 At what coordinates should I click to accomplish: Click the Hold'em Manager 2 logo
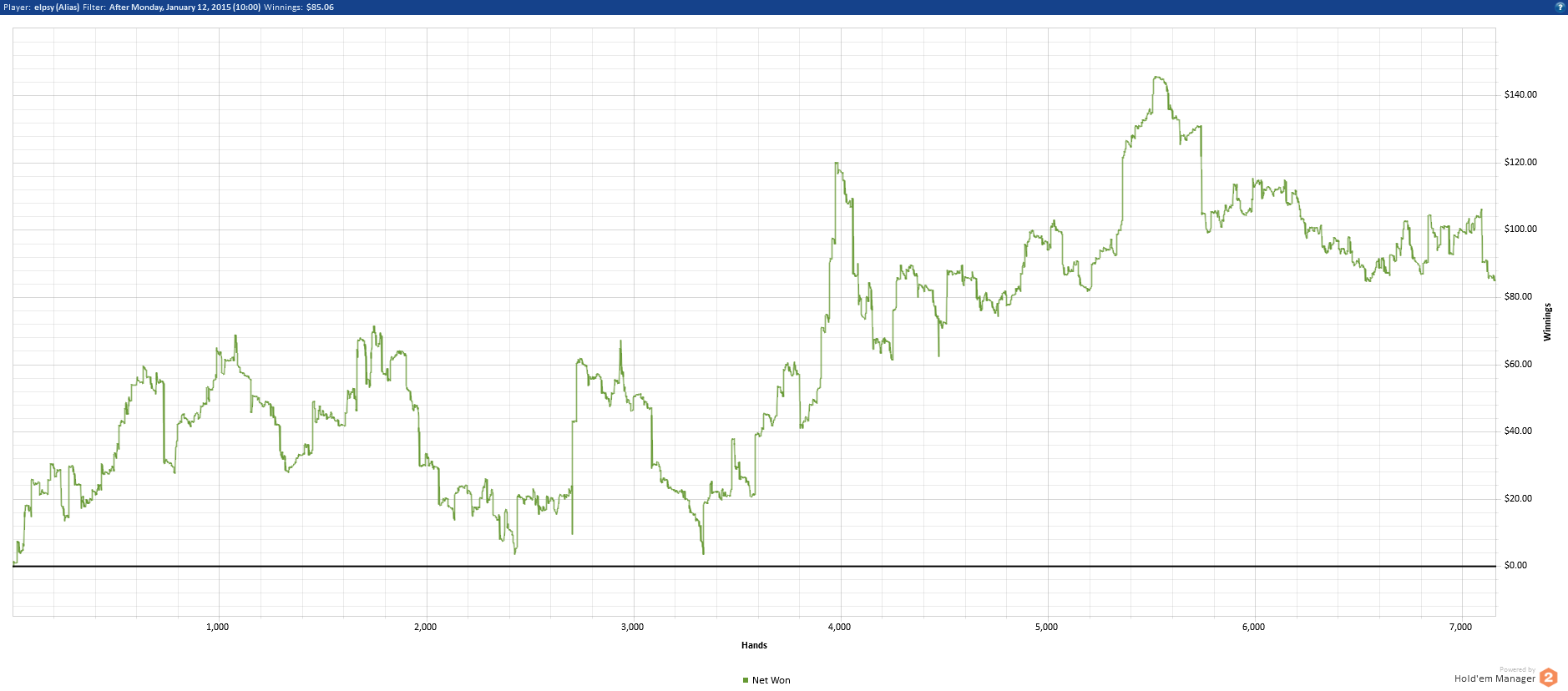click(x=1549, y=678)
